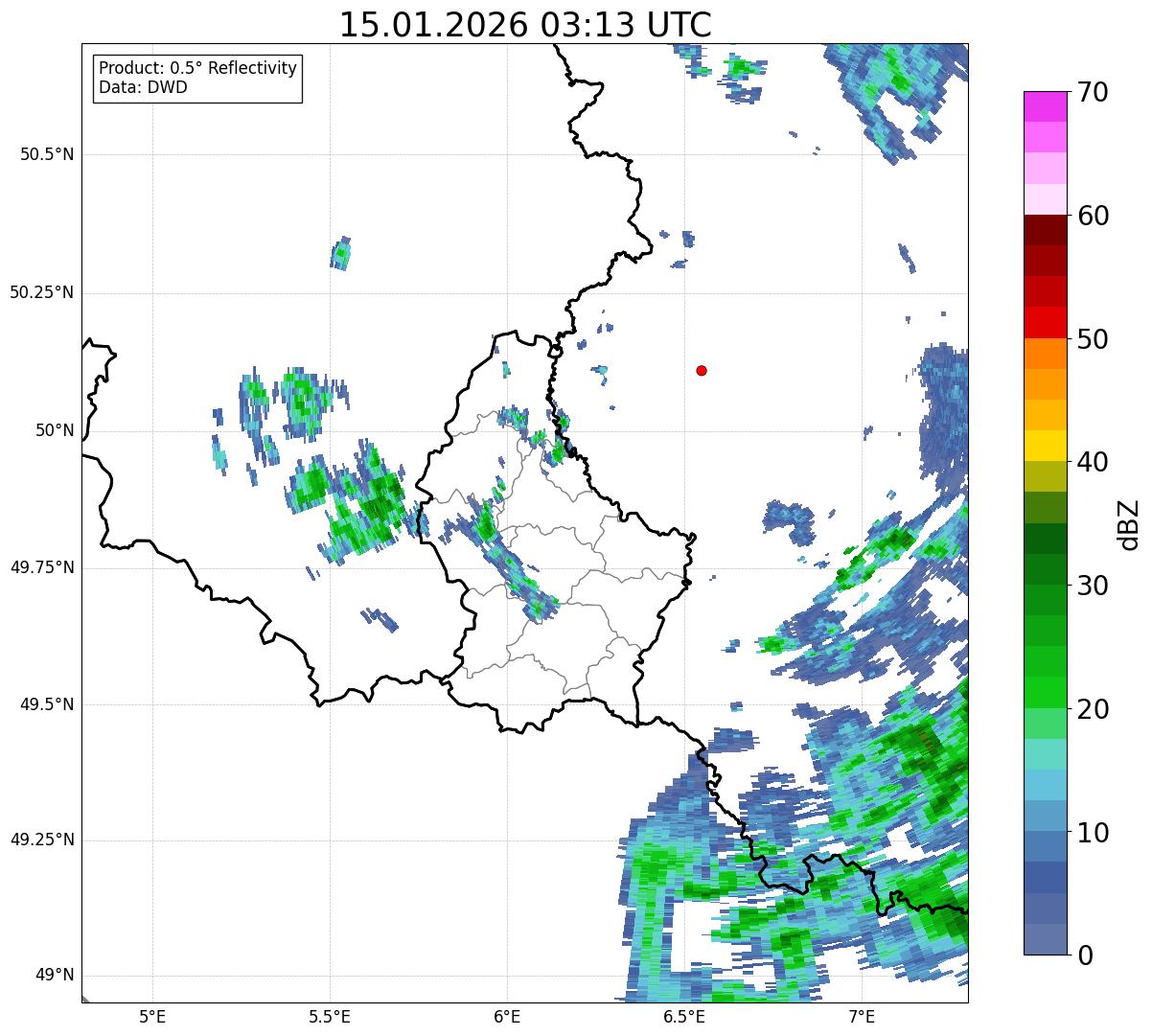This screenshot has height=1036, width=1152.
Task: Click the red station marker dot
Action: click(x=702, y=370)
